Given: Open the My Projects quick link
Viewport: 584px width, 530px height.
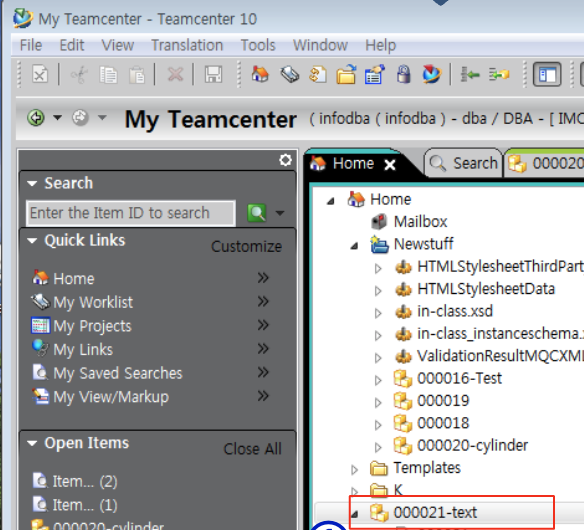Looking at the screenshot, I should tap(92, 326).
